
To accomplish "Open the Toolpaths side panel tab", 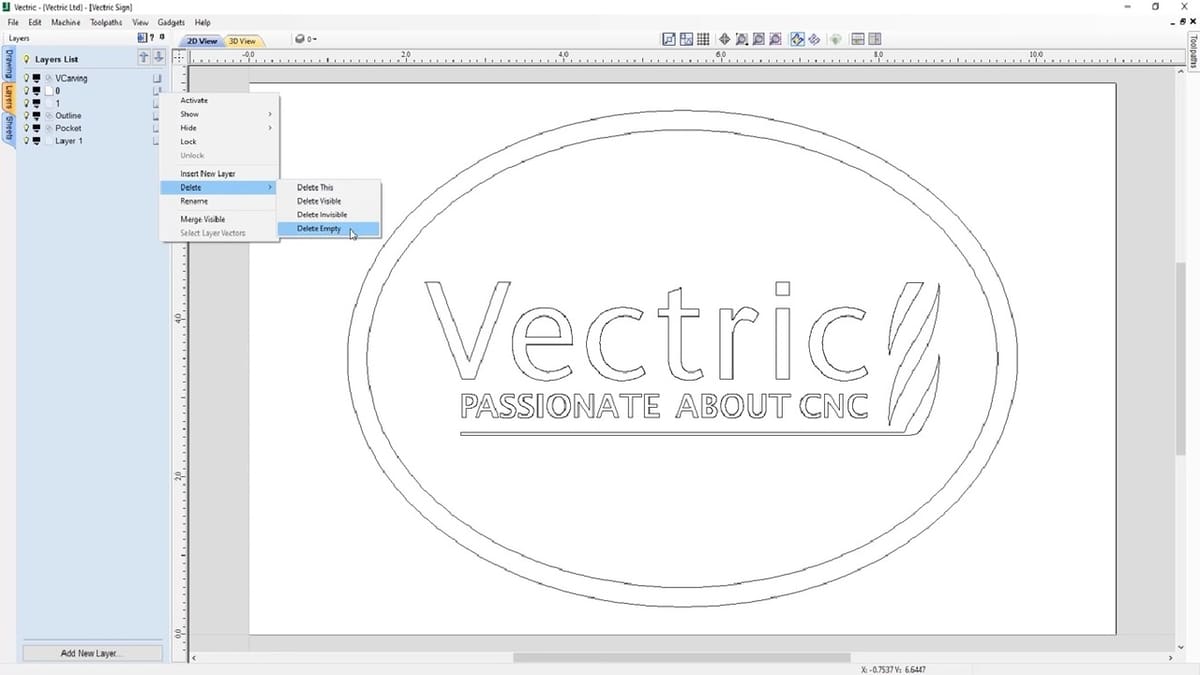I will [x=1192, y=53].
